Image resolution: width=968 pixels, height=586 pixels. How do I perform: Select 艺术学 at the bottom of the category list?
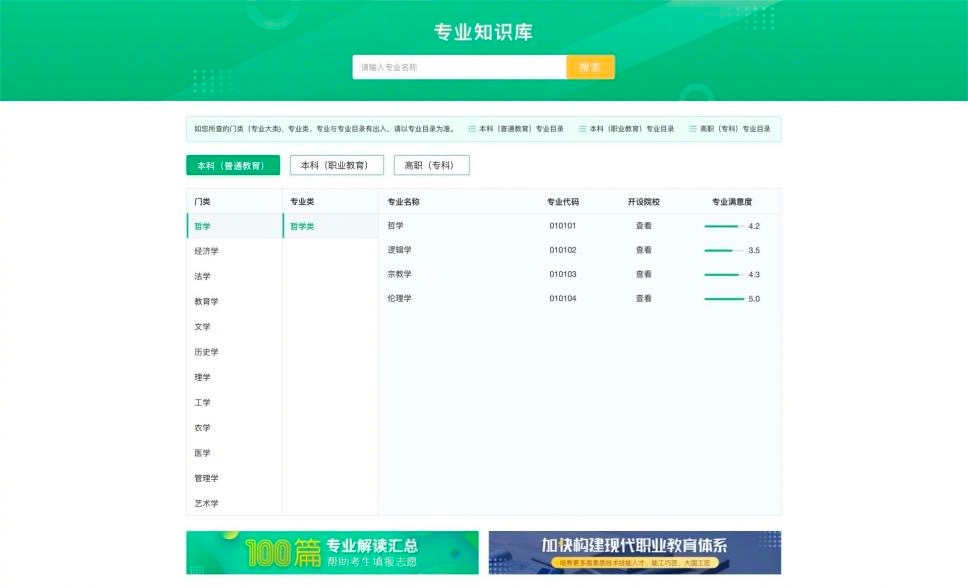pos(205,503)
